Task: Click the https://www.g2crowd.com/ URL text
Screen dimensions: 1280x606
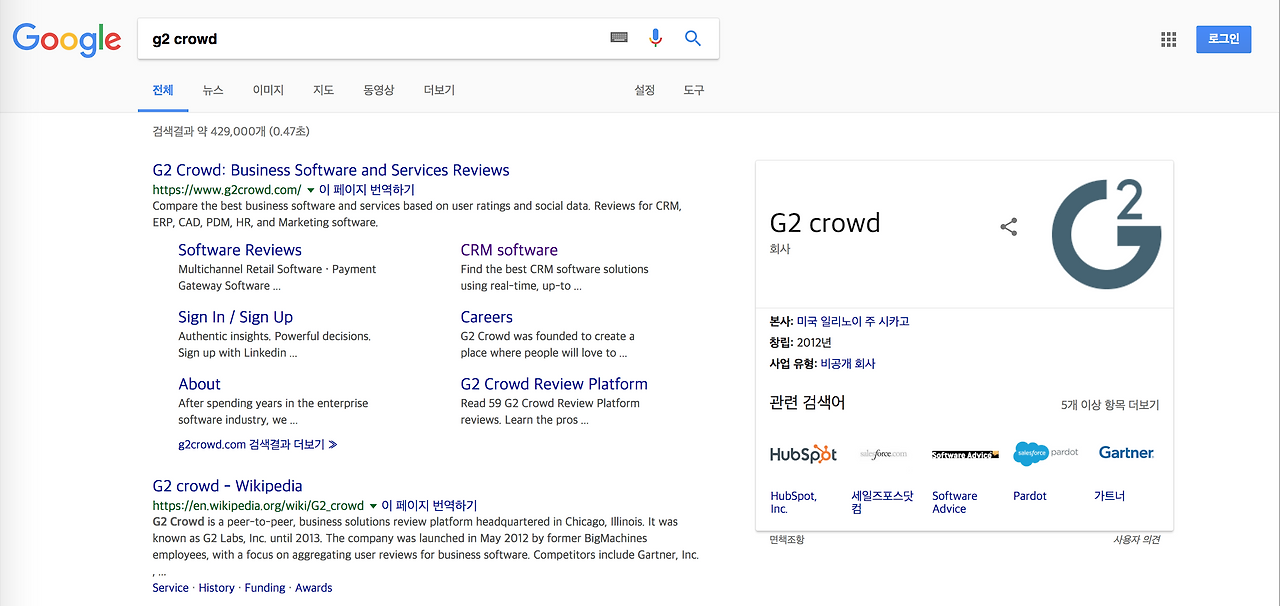Action: click(227, 190)
